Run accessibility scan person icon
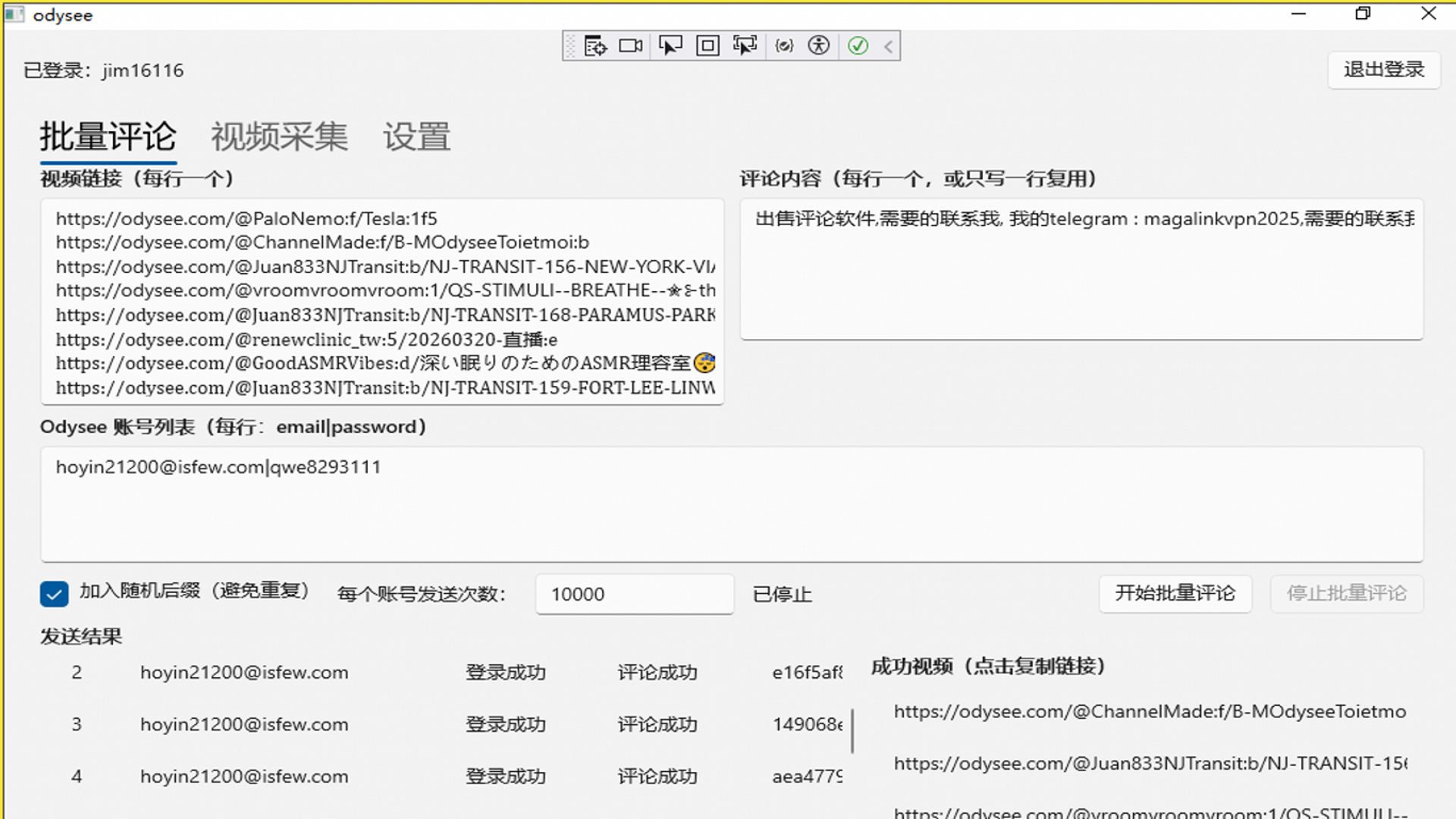 (819, 46)
